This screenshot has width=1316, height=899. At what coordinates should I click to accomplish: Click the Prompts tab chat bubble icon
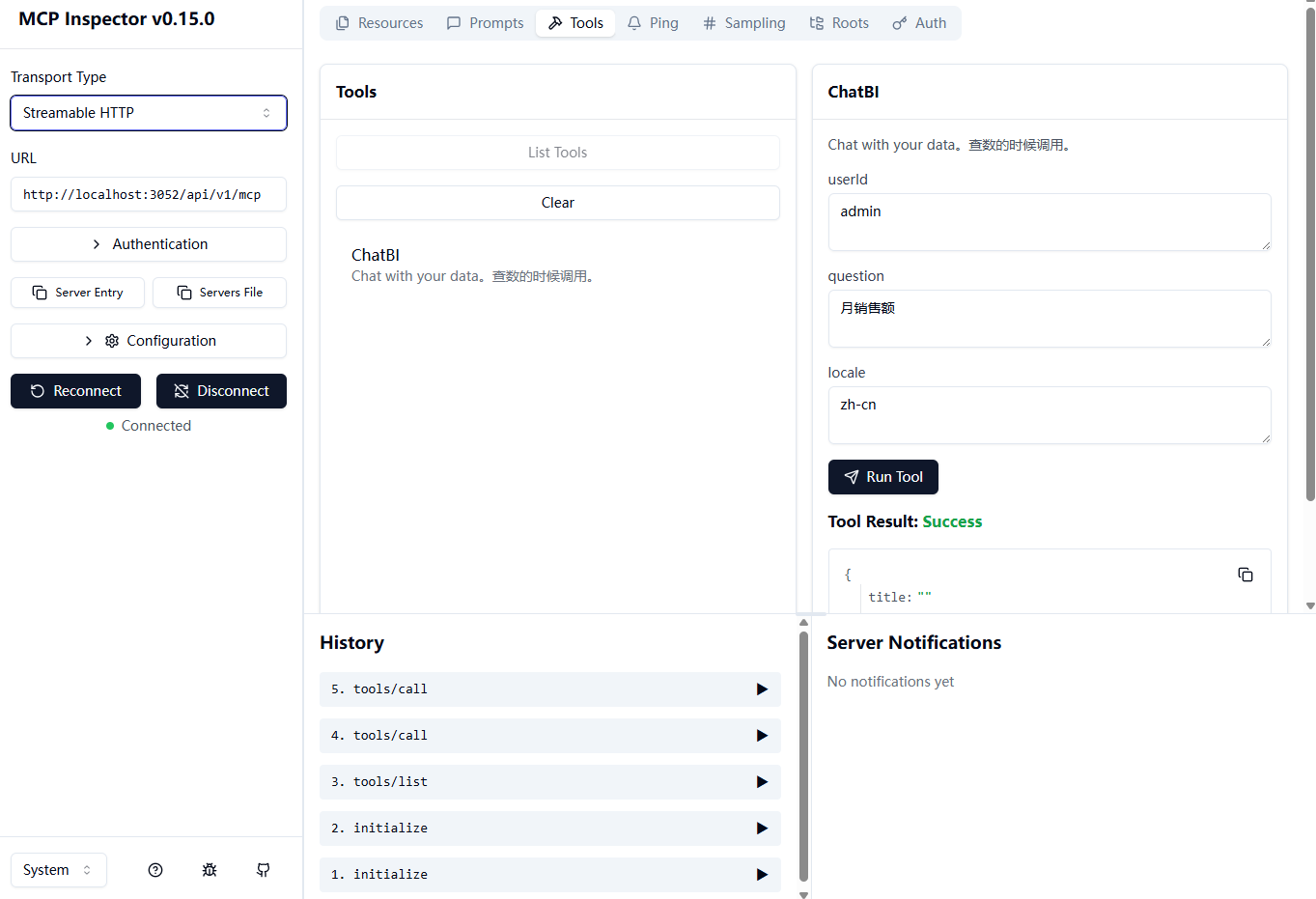454,23
